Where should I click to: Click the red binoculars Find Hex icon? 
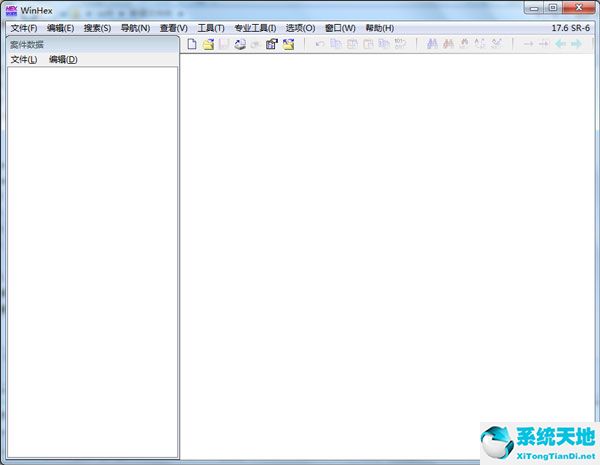pos(448,44)
